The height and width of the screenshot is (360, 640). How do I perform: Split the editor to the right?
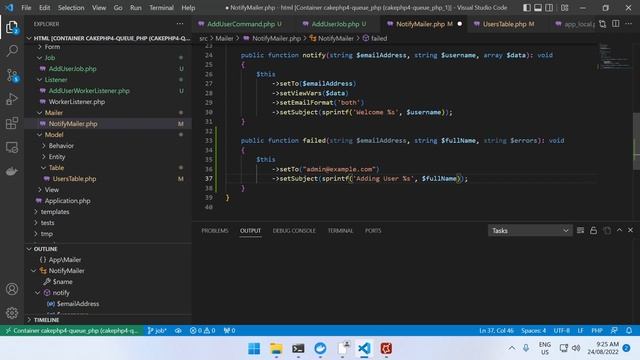tap(616, 24)
